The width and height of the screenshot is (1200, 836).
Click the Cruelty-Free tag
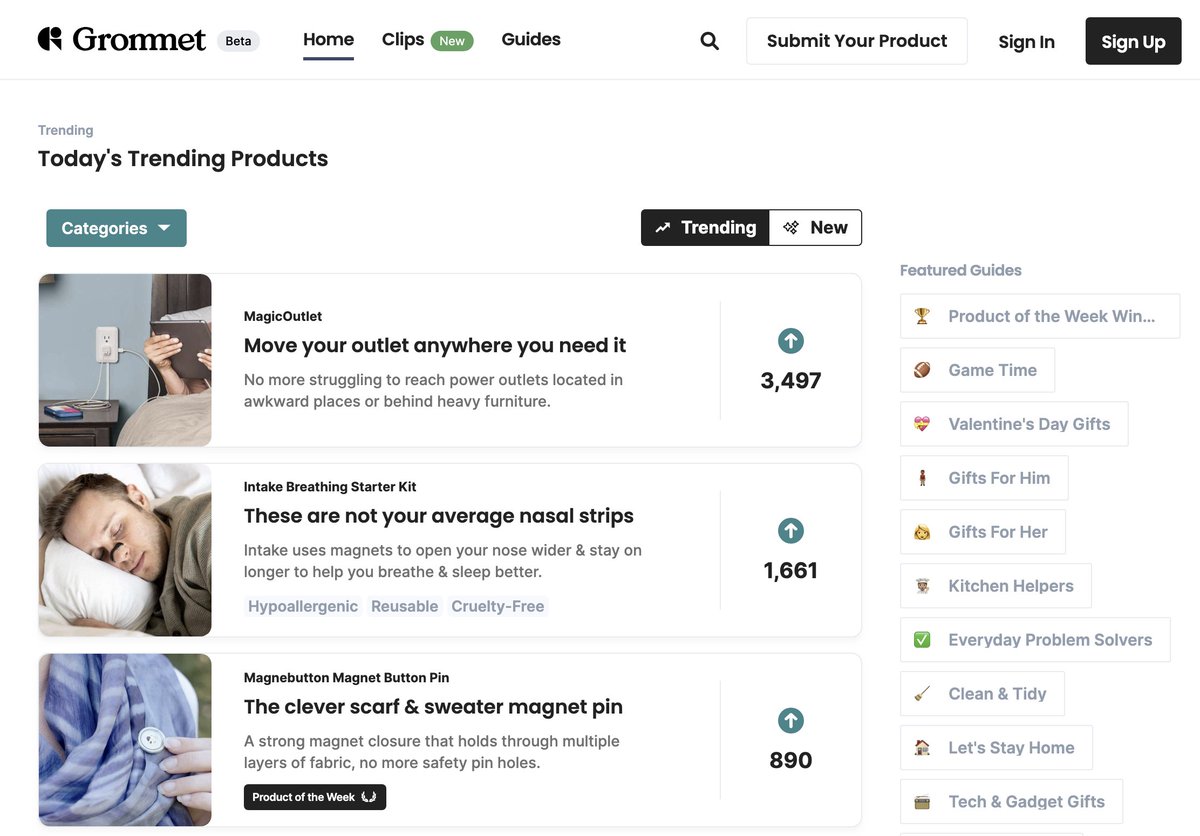[x=498, y=606]
